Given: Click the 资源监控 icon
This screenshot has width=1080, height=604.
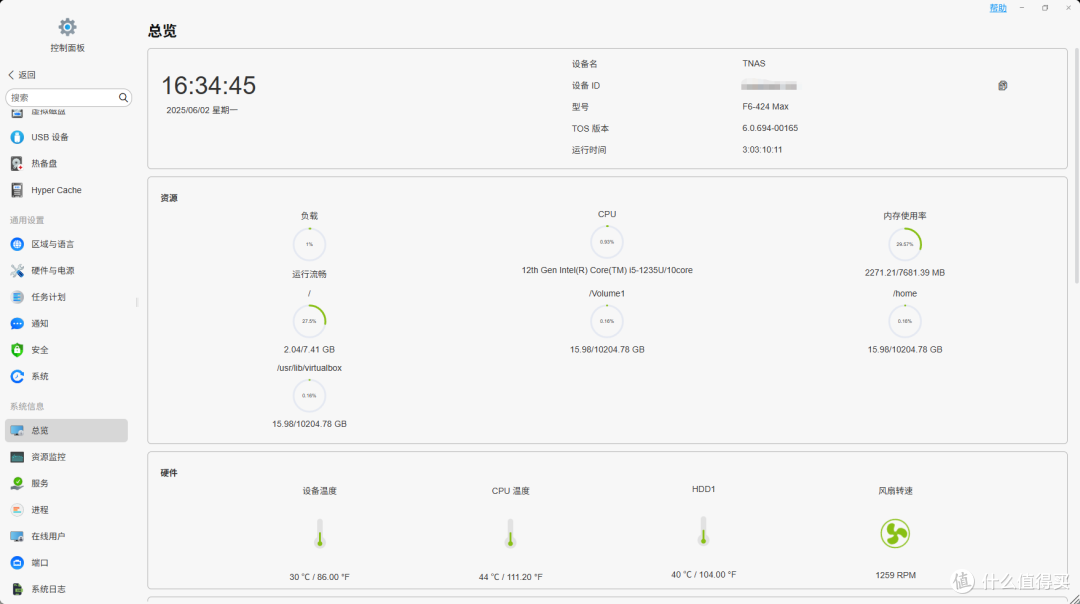Looking at the screenshot, I should [x=17, y=457].
